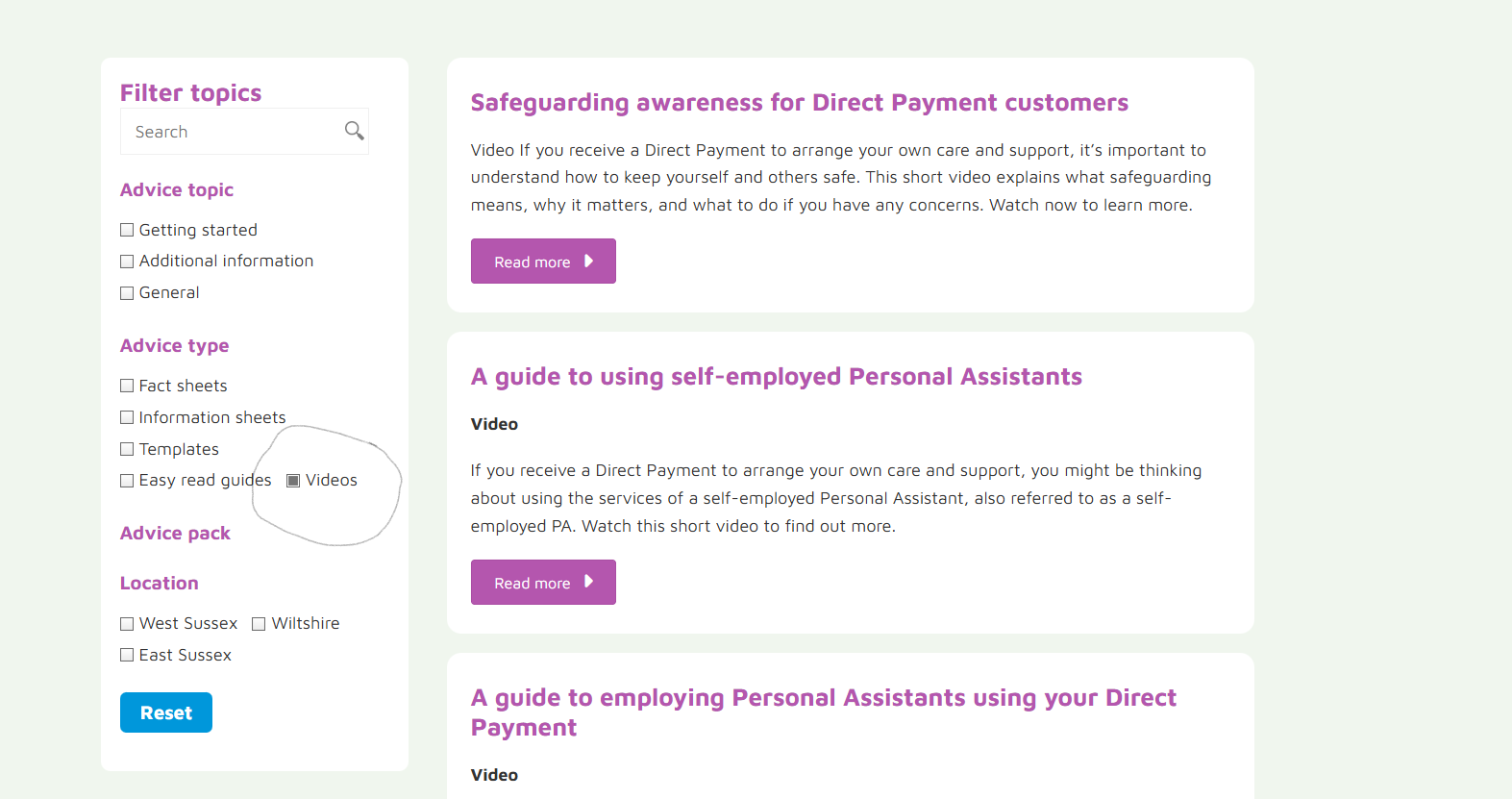Tick the Getting started checkbox
The height and width of the screenshot is (799, 1512).
click(127, 230)
